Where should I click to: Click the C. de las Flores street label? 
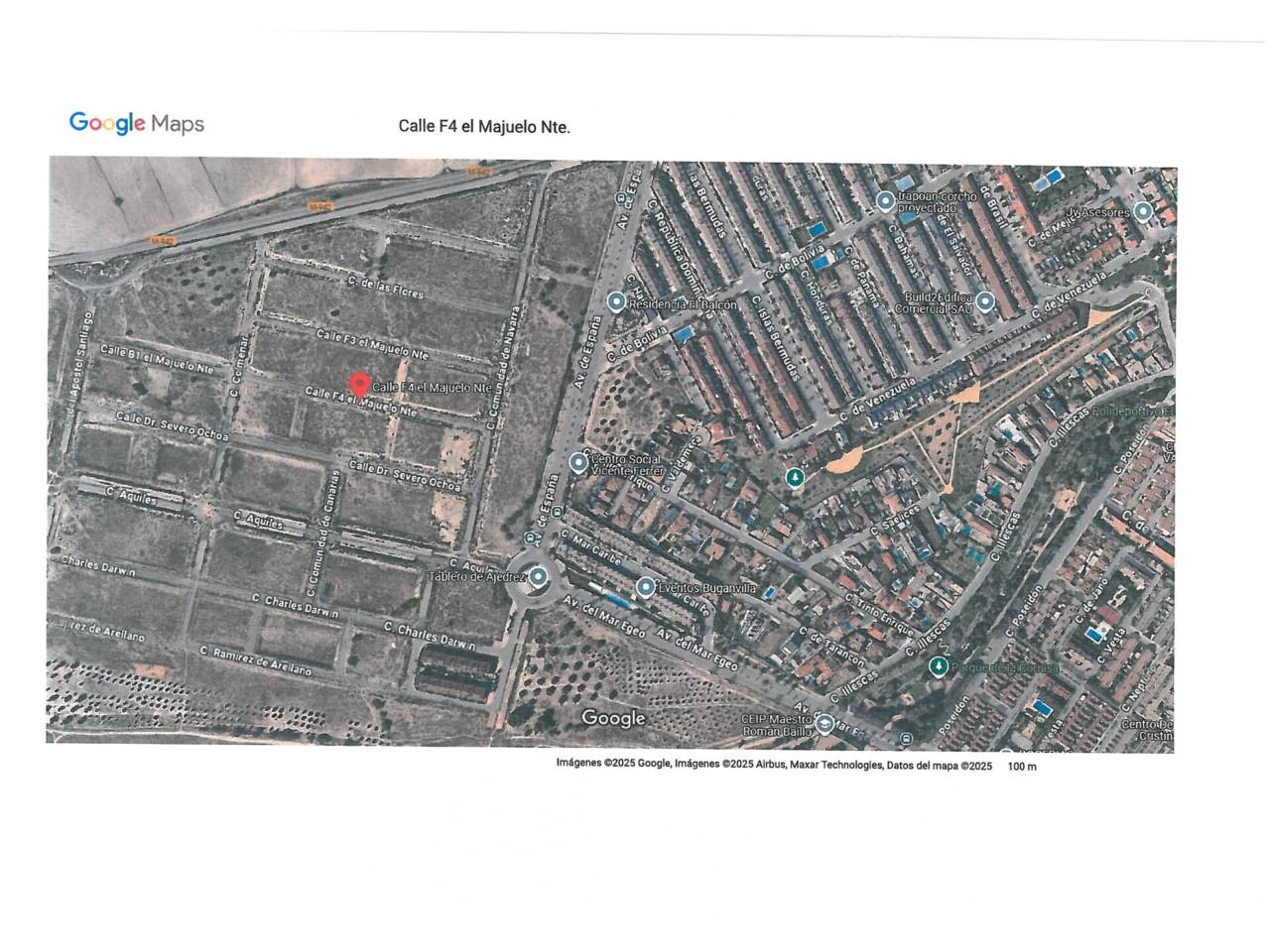point(386,287)
